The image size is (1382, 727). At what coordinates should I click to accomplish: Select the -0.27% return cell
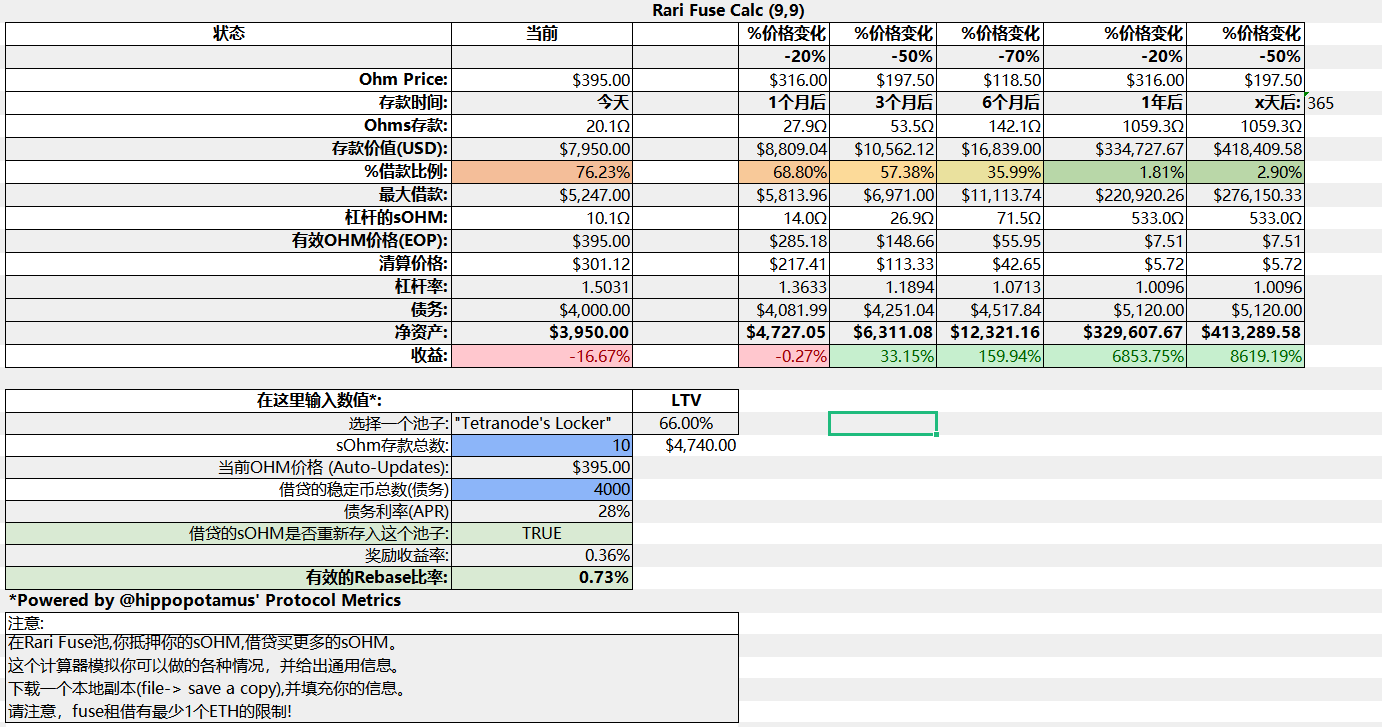pos(783,355)
